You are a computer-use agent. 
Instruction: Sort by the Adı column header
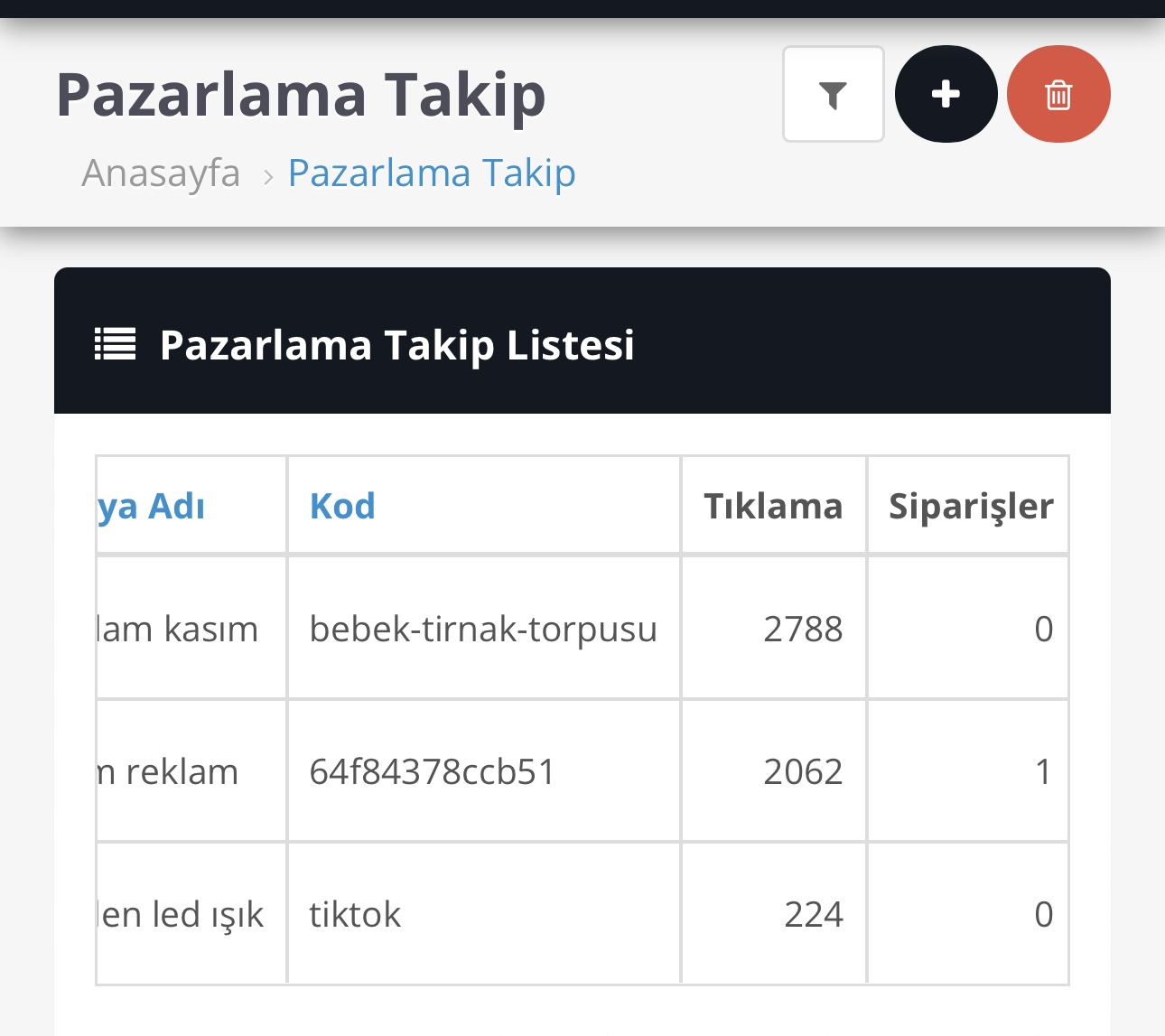[152, 506]
